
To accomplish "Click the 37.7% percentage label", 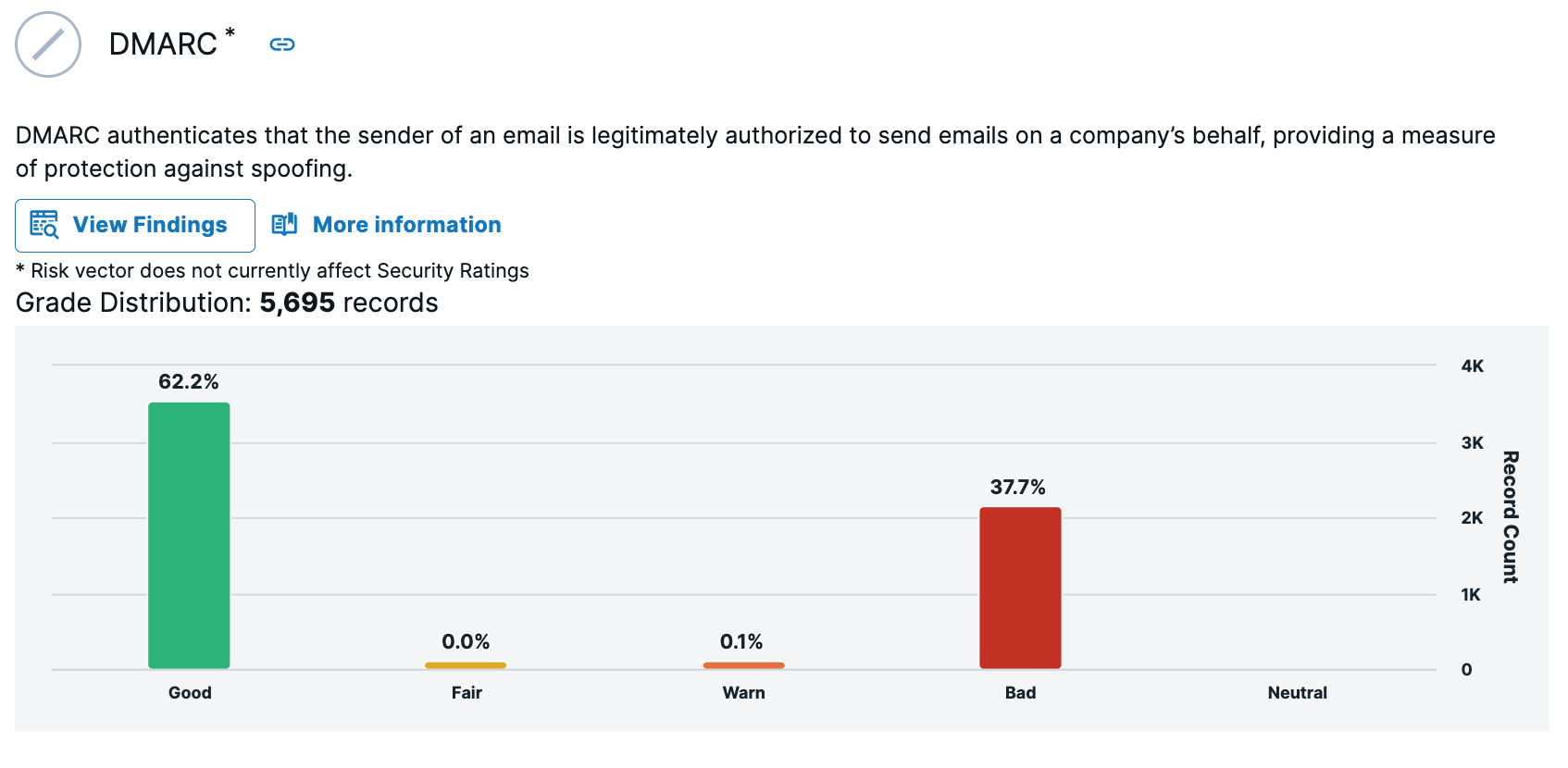I will click(1017, 488).
